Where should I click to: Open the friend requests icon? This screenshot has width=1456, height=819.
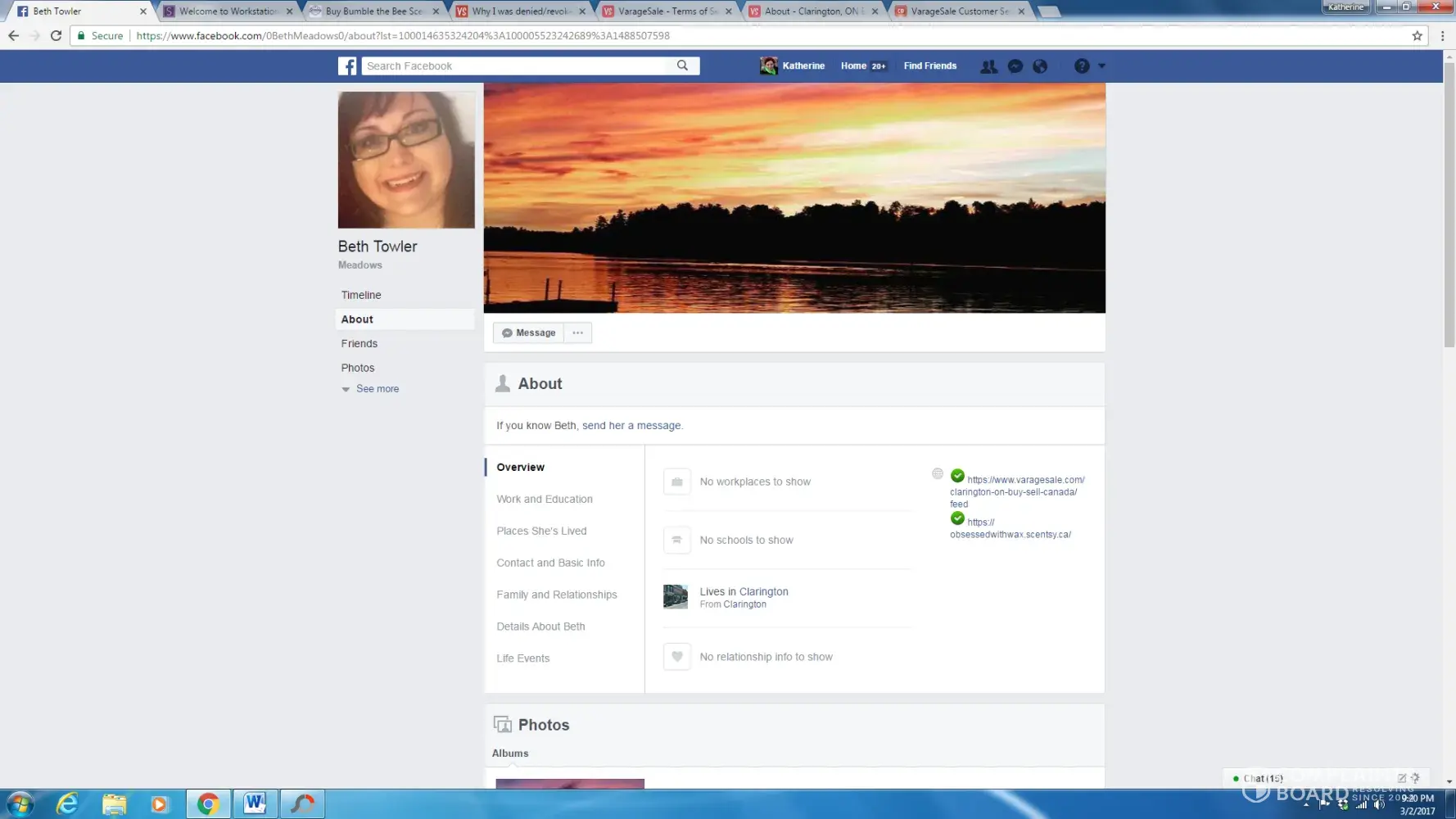coord(988,66)
